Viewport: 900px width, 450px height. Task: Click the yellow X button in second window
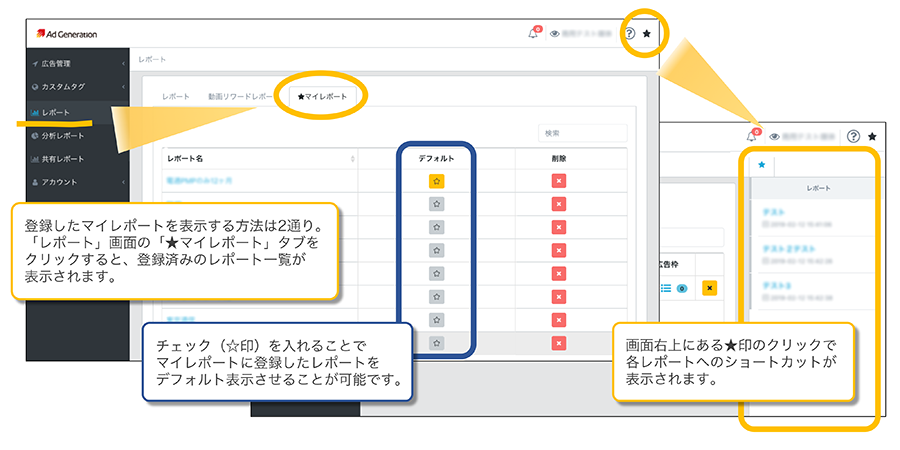tap(710, 288)
